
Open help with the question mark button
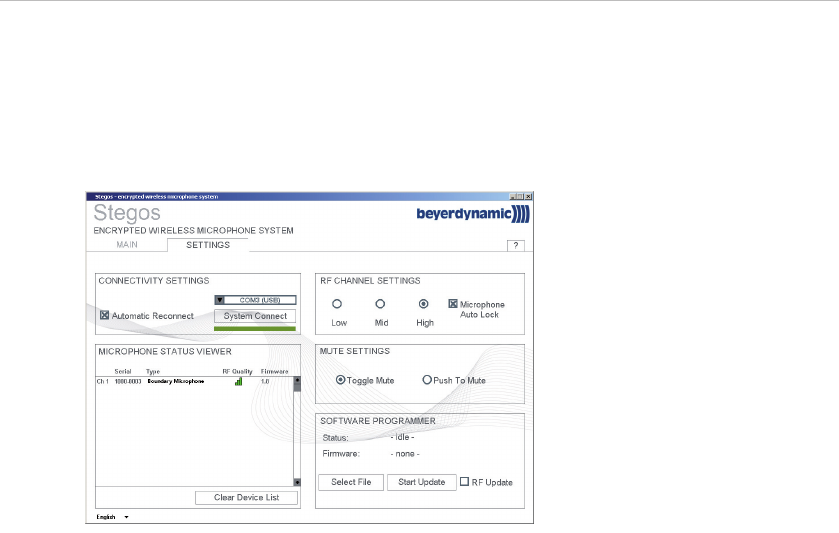point(516,245)
